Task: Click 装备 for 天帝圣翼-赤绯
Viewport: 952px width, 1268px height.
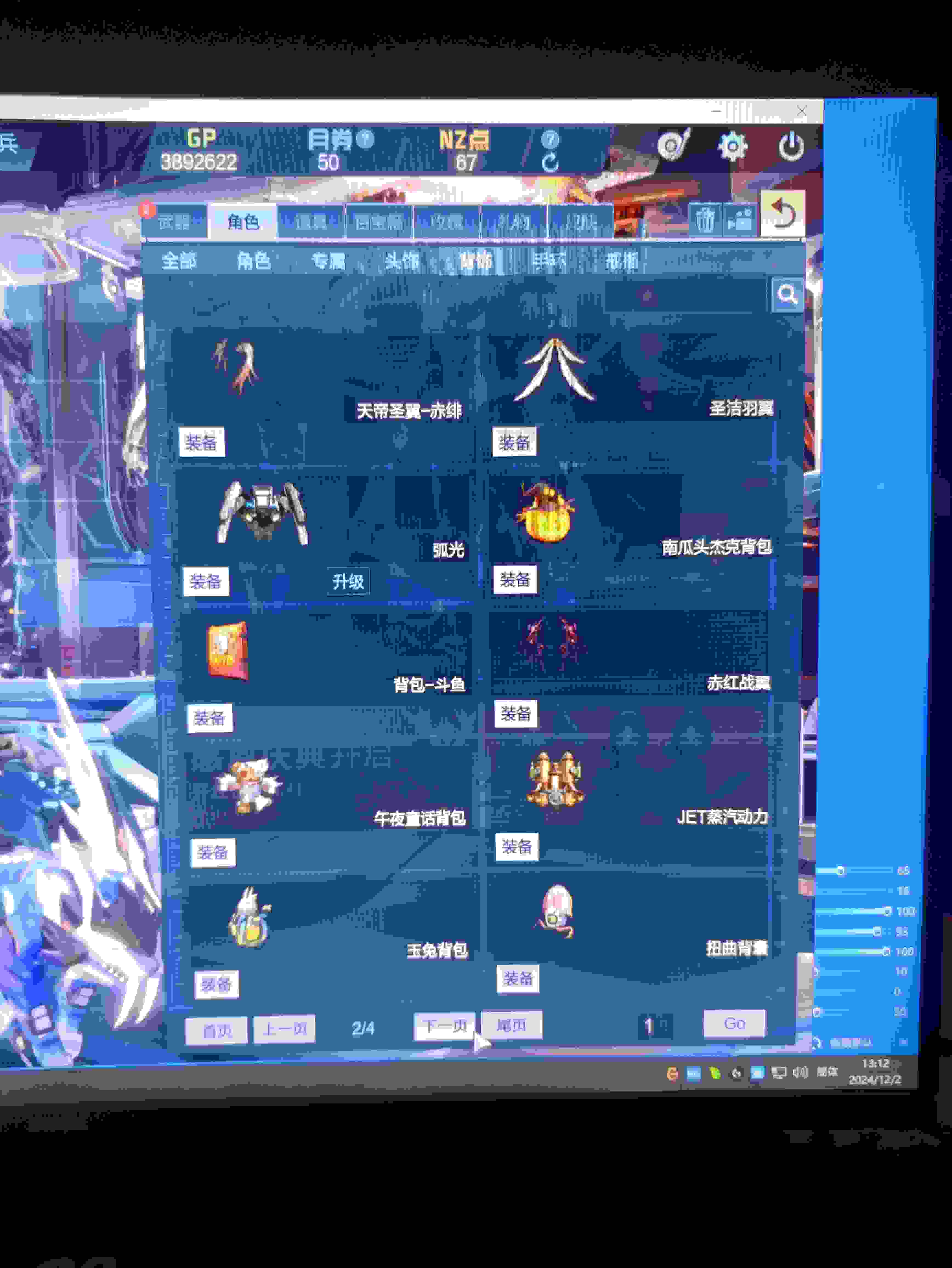Action: coord(202,442)
